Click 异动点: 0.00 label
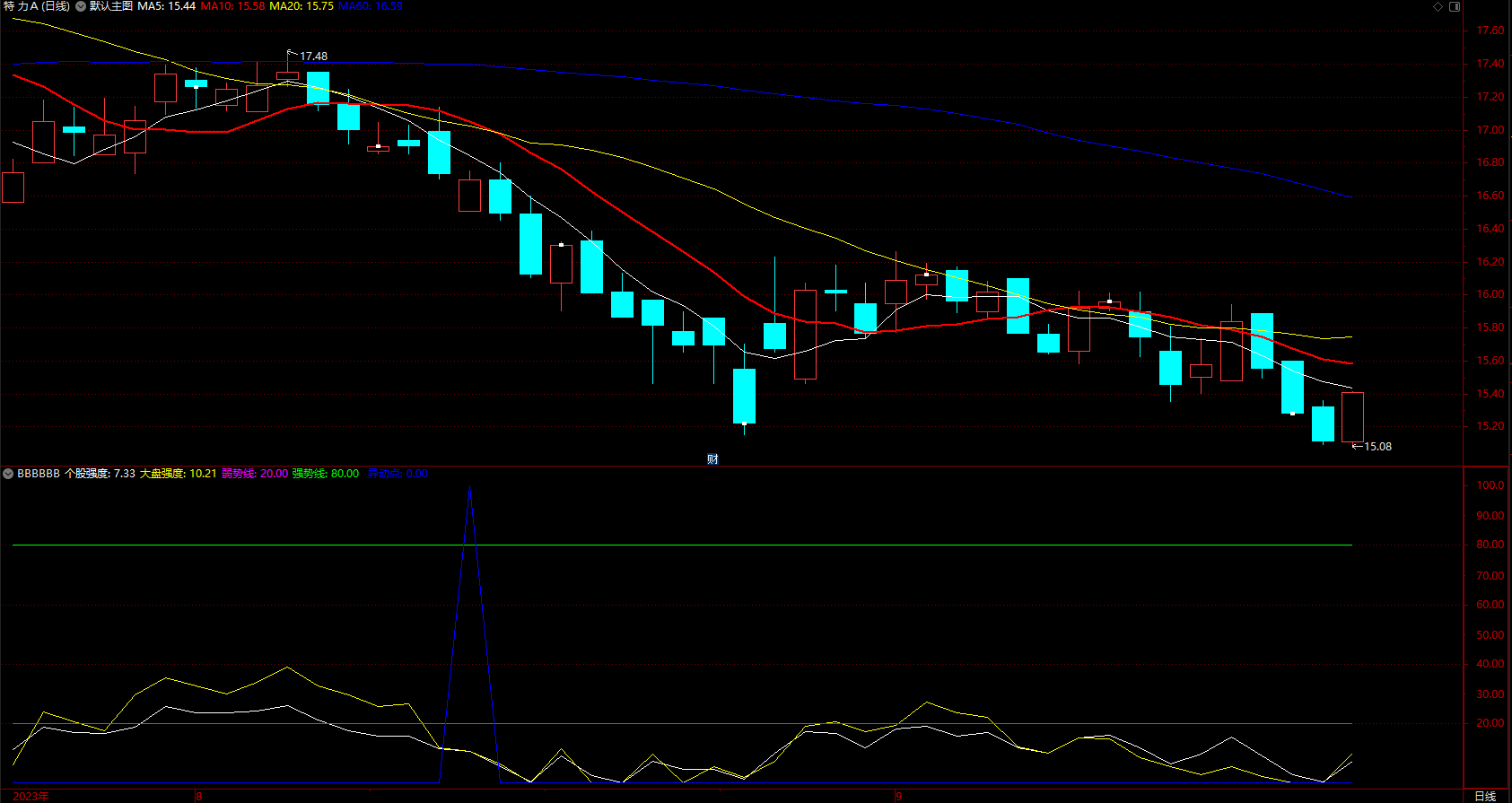This screenshot has width=1512, height=803. tap(398, 473)
